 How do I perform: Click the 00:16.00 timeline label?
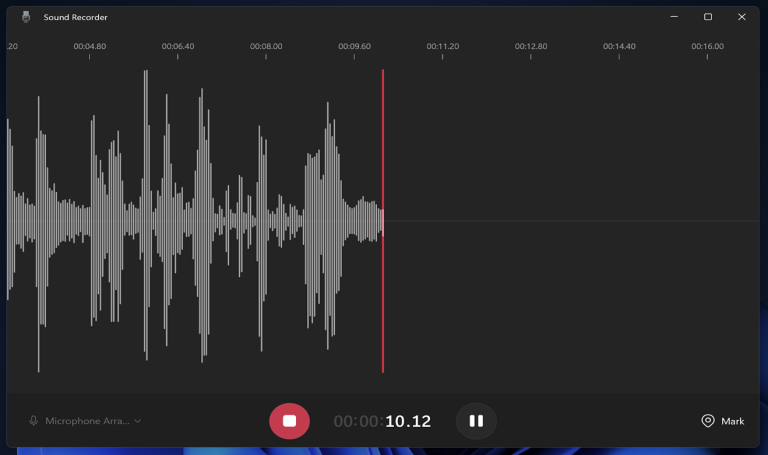[x=707, y=47]
